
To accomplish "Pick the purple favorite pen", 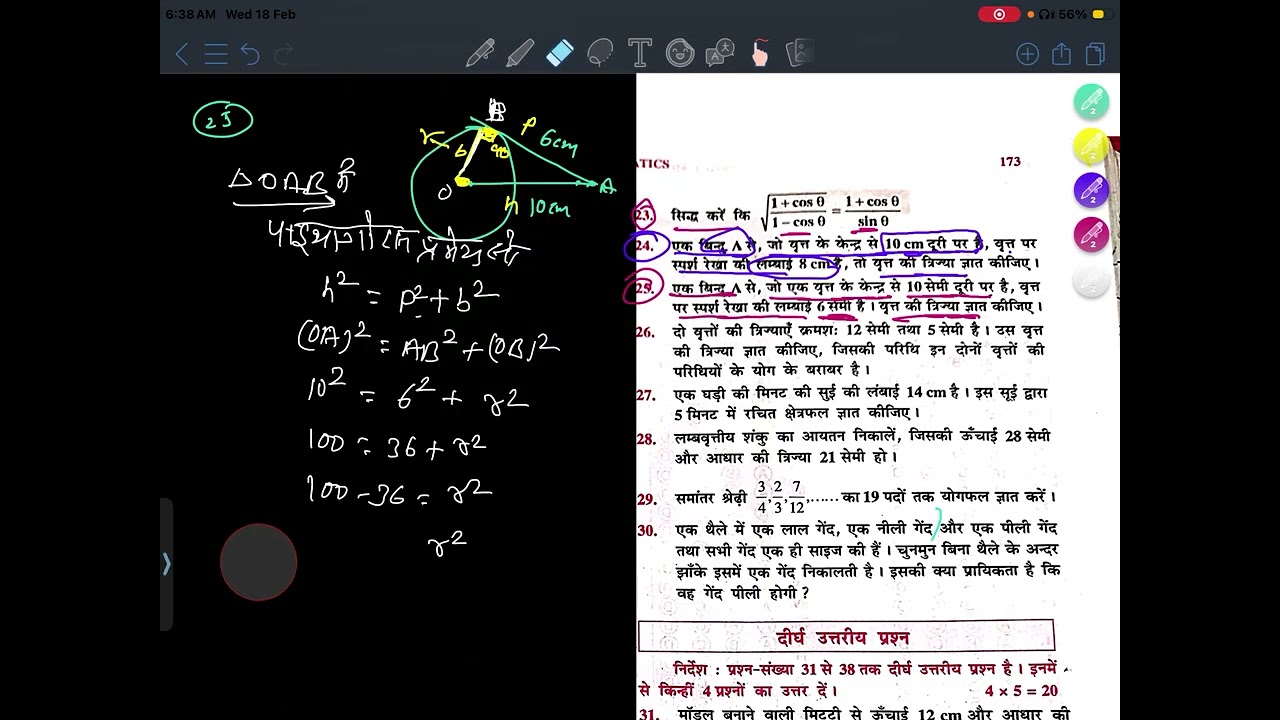I will point(1091,191).
